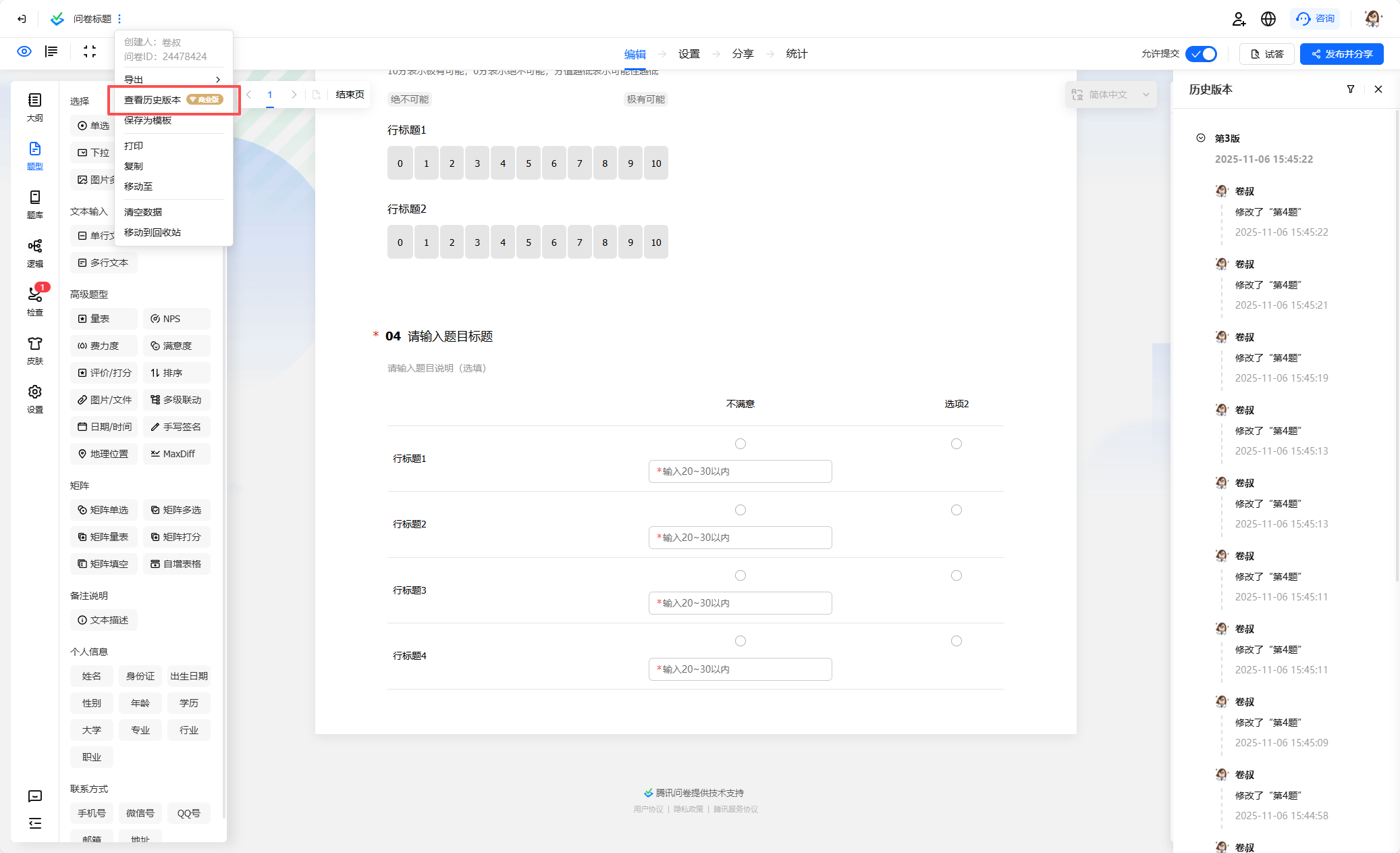Choose 保存为模板 from the menu
Viewport: 1400px width, 853px height.
pos(148,120)
